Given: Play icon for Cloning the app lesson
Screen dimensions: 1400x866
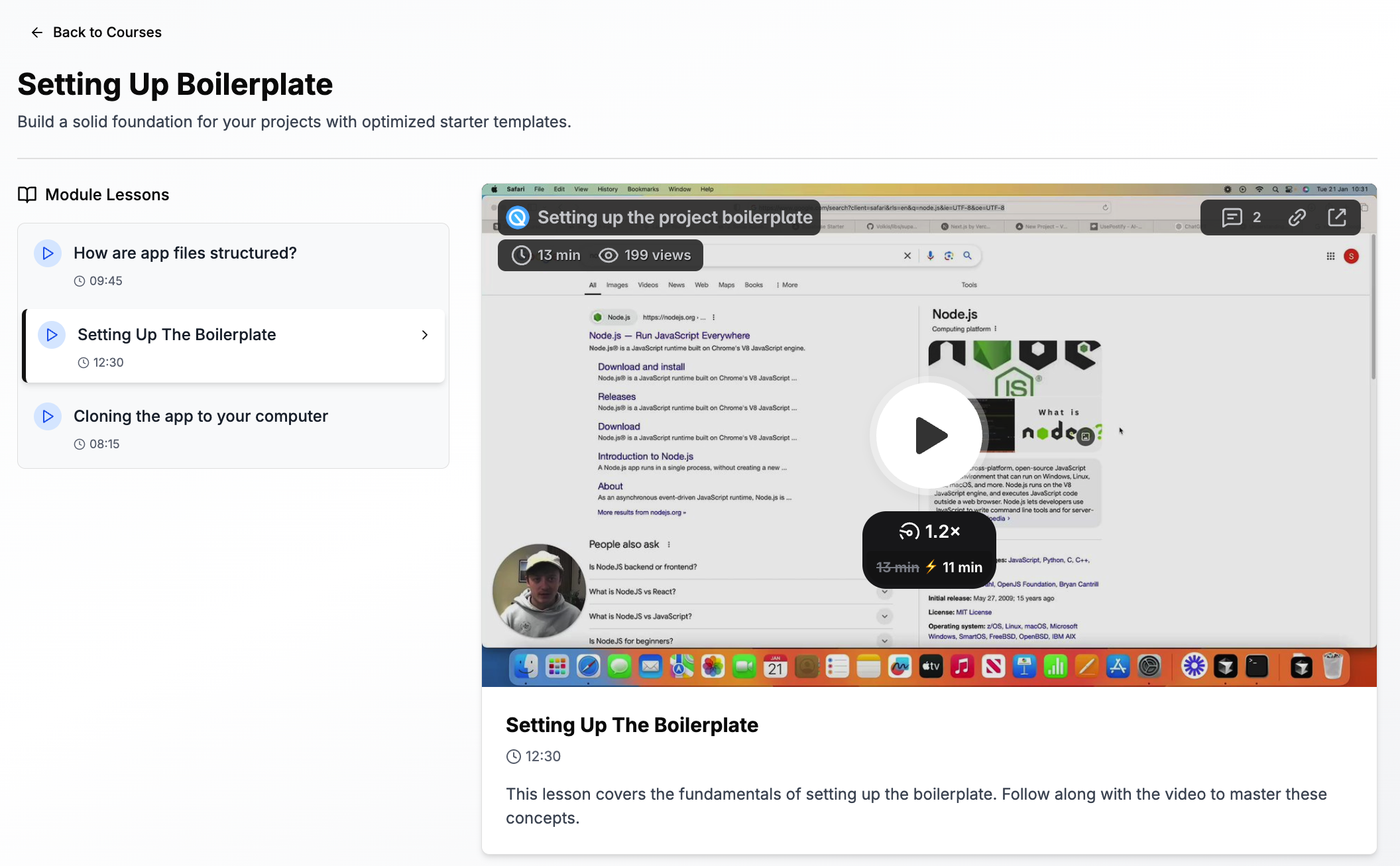Looking at the screenshot, I should pyautogui.click(x=48, y=416).
